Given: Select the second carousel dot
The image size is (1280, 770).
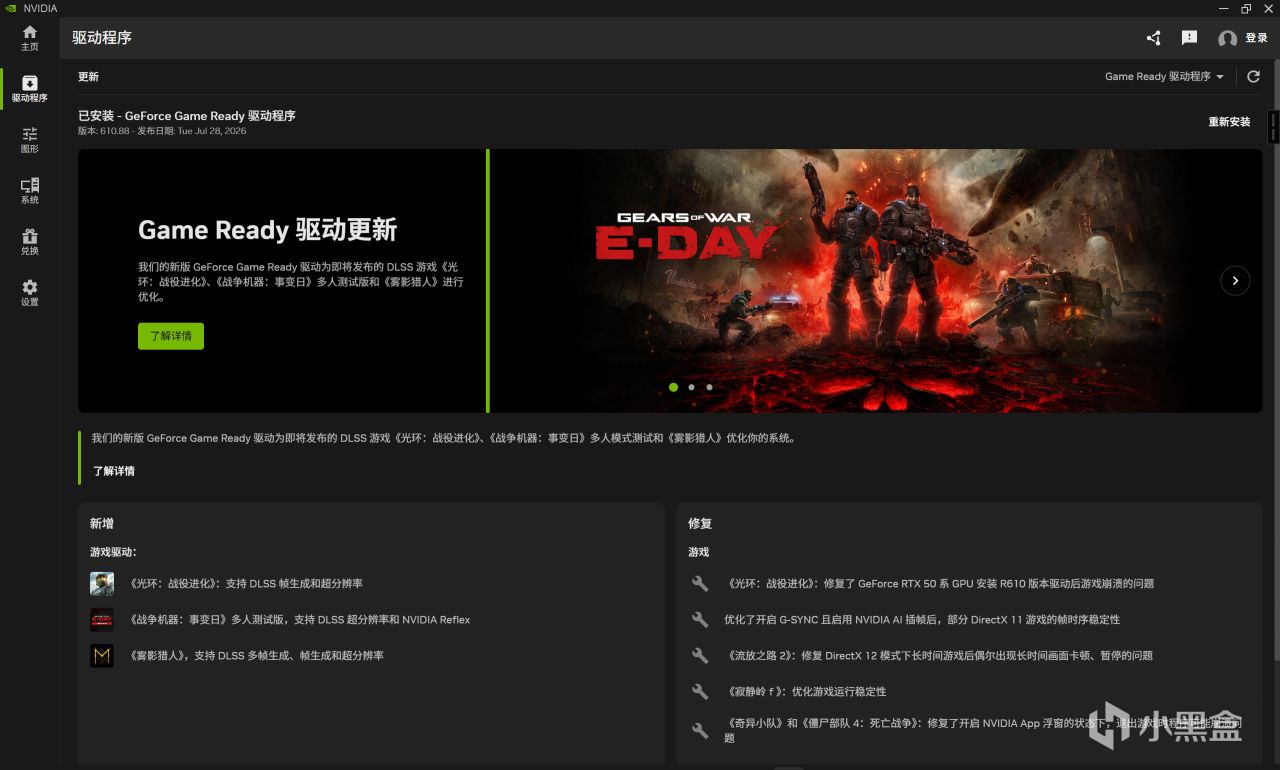Looking at the screenshot, I should (691, 387).
